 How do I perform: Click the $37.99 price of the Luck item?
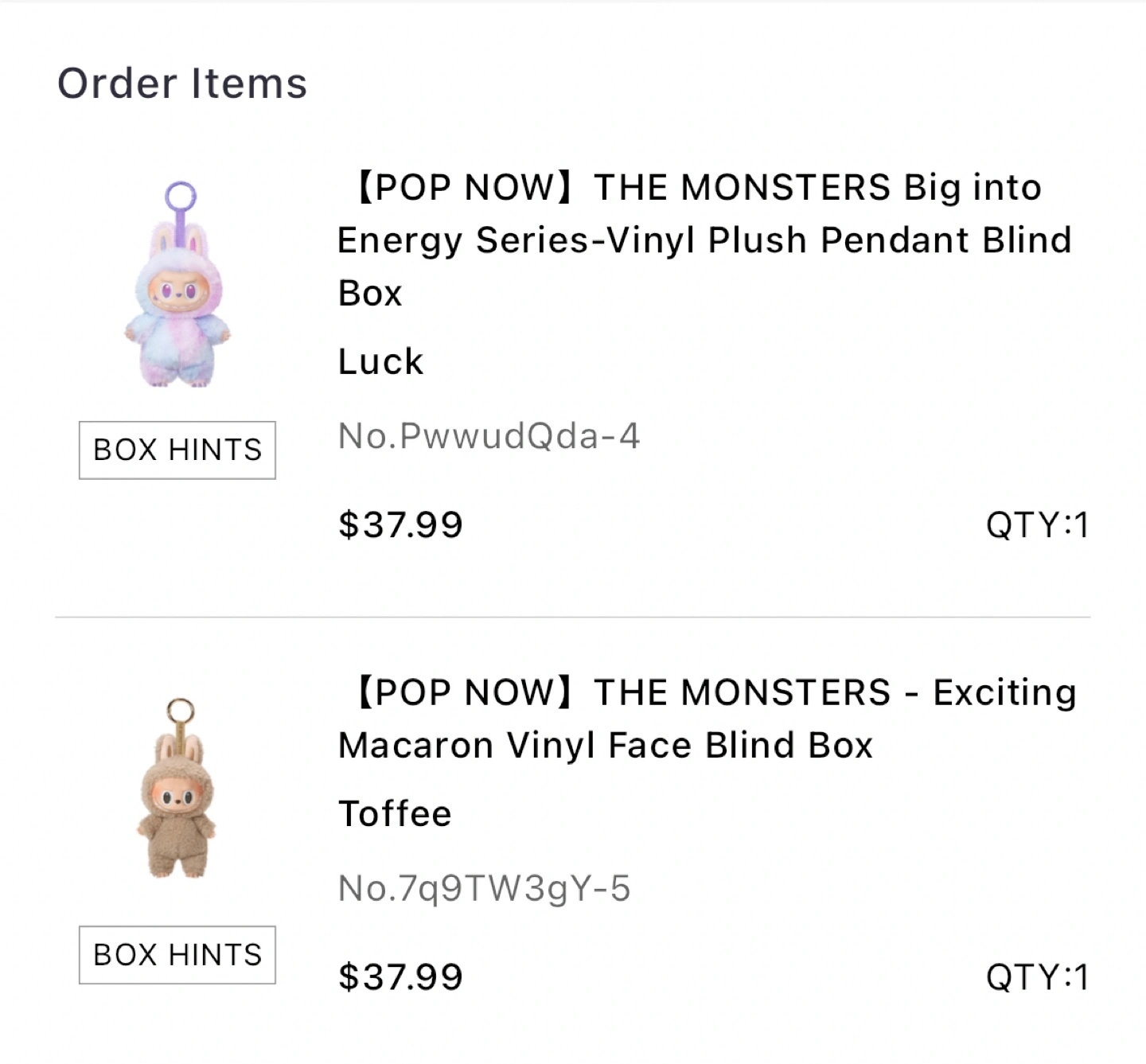pos(400,525)
